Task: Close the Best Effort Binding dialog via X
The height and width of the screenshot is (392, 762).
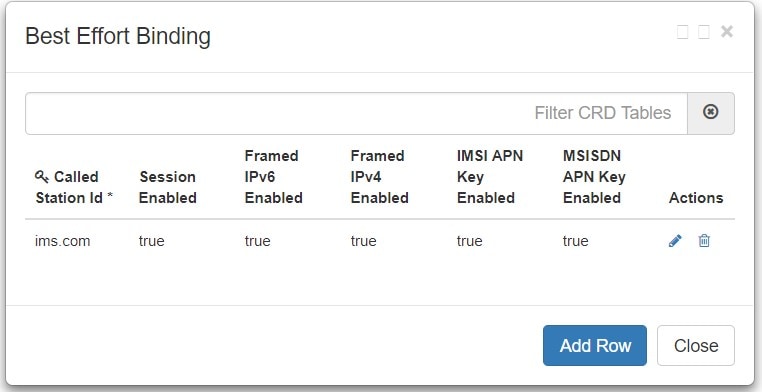Action: 727,32
